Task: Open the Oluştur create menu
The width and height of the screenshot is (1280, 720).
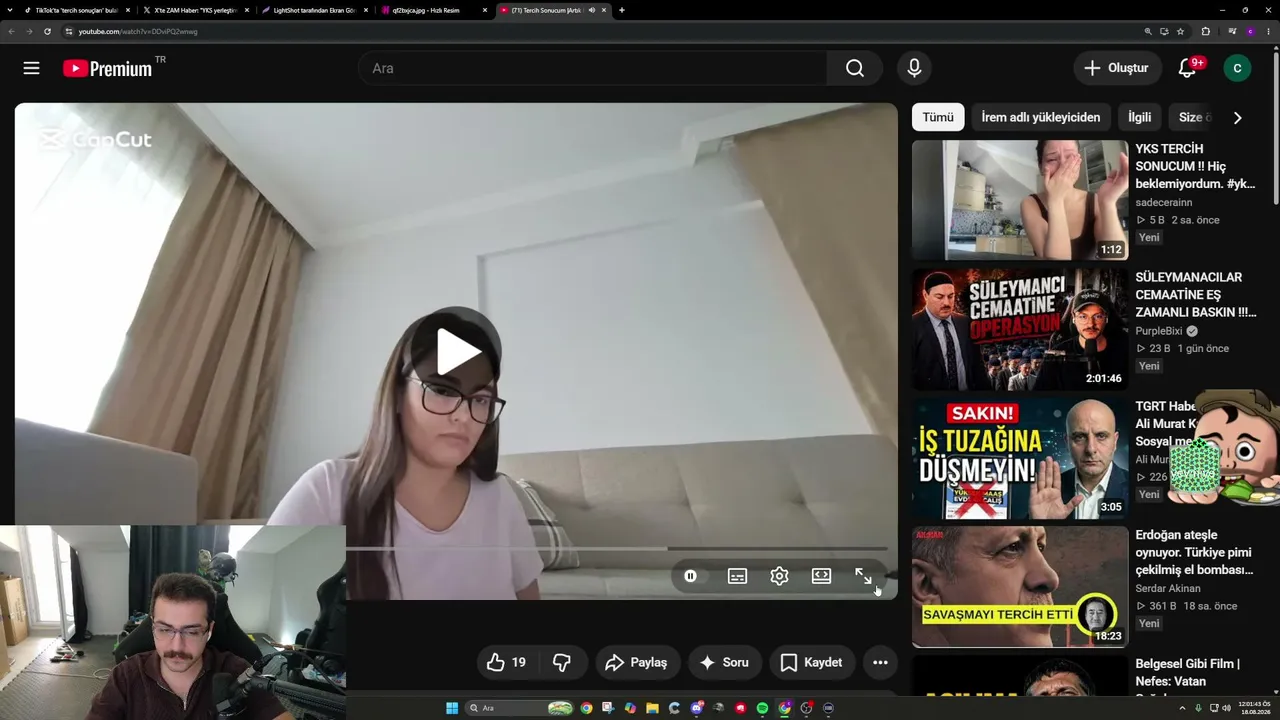Action: pos(1117,68)
